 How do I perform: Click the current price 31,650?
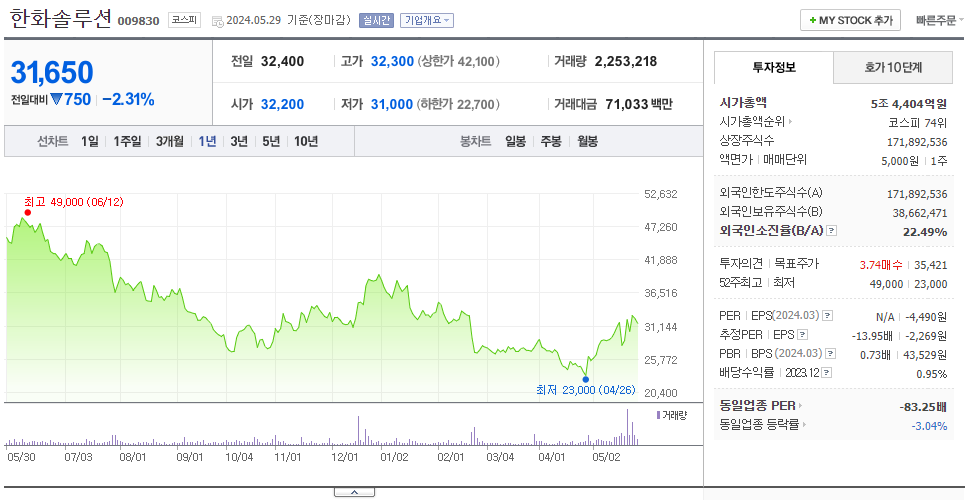pos(52,73)
